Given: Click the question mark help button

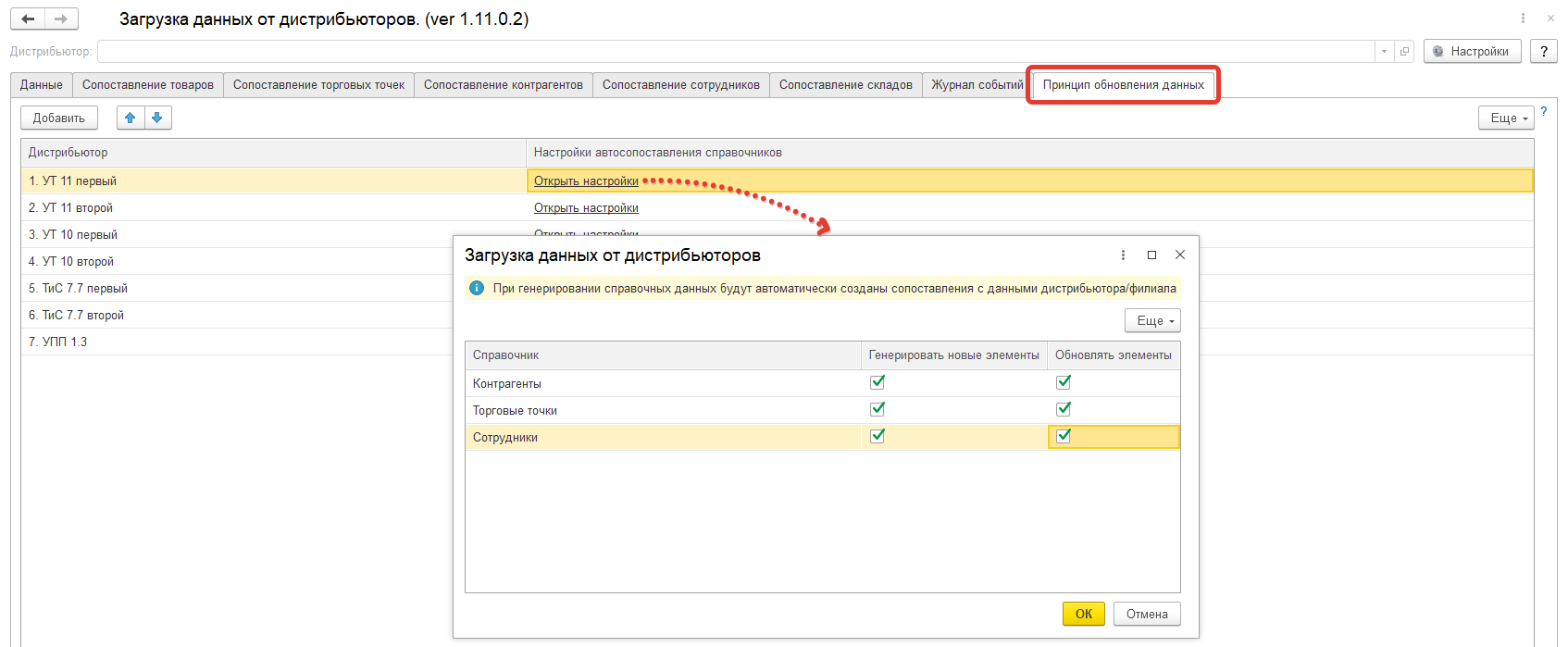Looking at the screenshot, I should point(1543,52).
